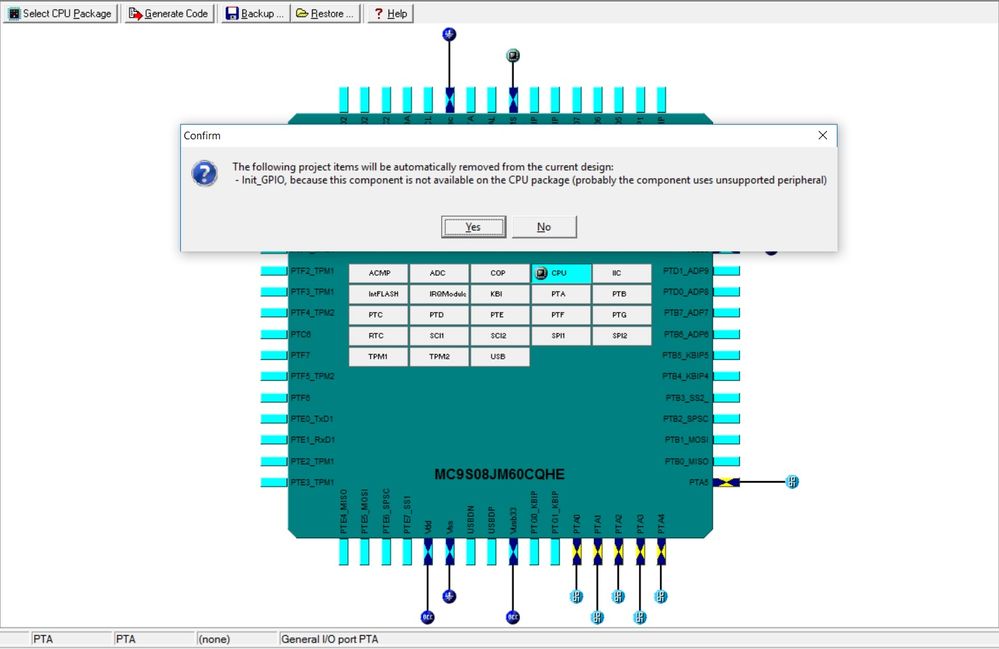Viewport: 999px width, 649px height.
Task: Click the PTA5 pin connector
Action: [x=726, y=482]
